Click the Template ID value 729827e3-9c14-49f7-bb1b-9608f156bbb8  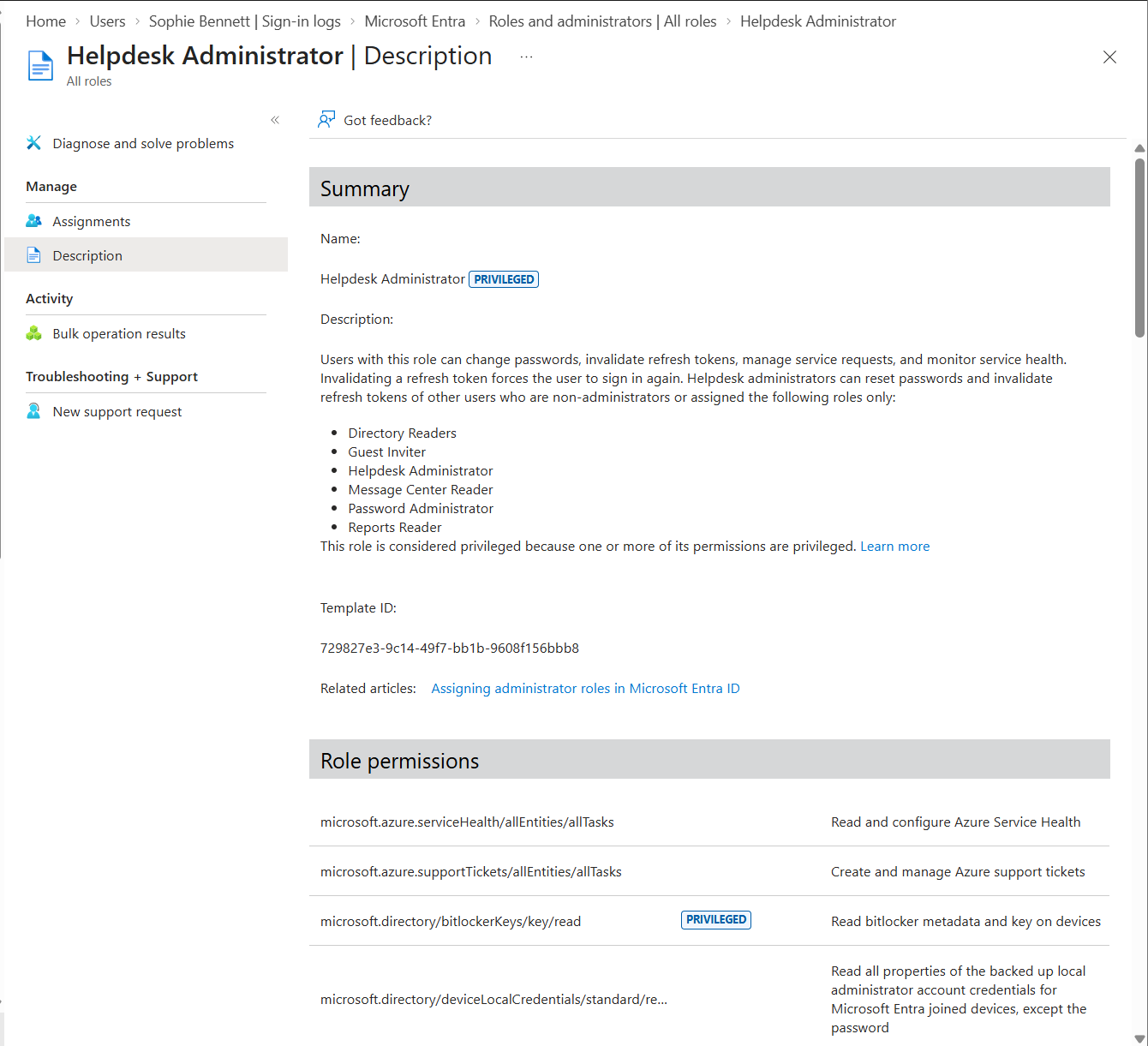click(x=450, y=648)
